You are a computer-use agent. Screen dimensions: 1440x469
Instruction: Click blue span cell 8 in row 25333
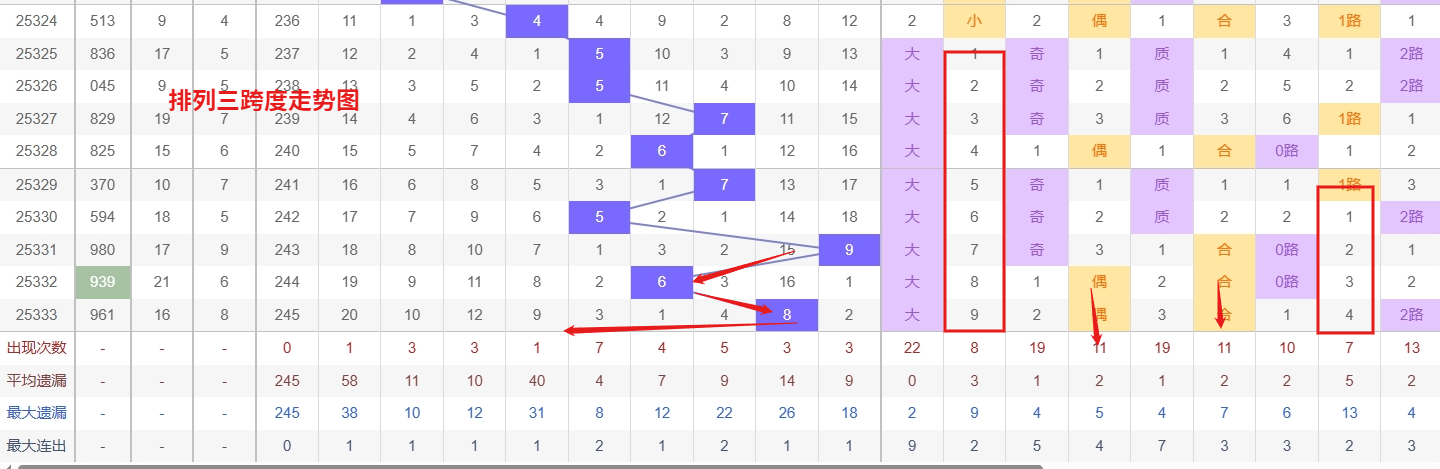(787, 315)
